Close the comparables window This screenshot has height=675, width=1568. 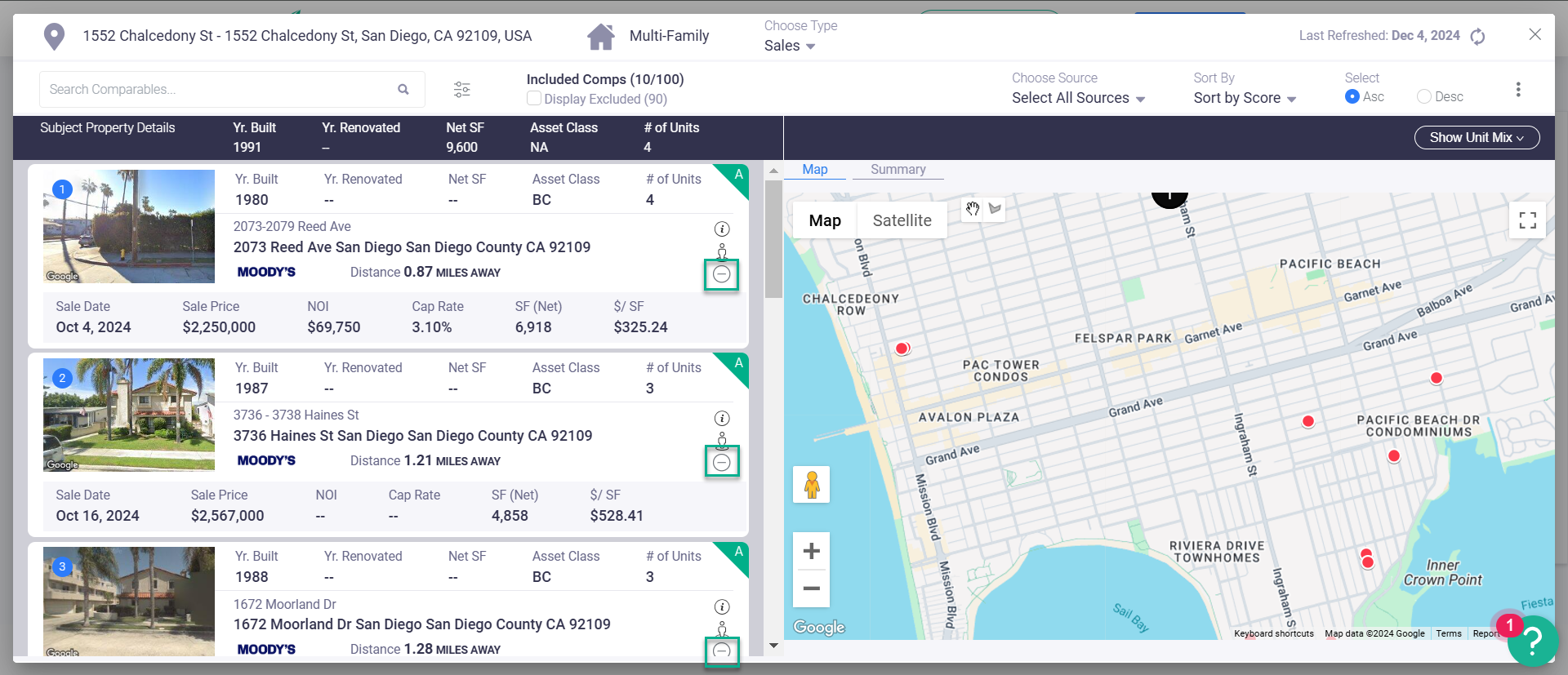point(1535,34)
